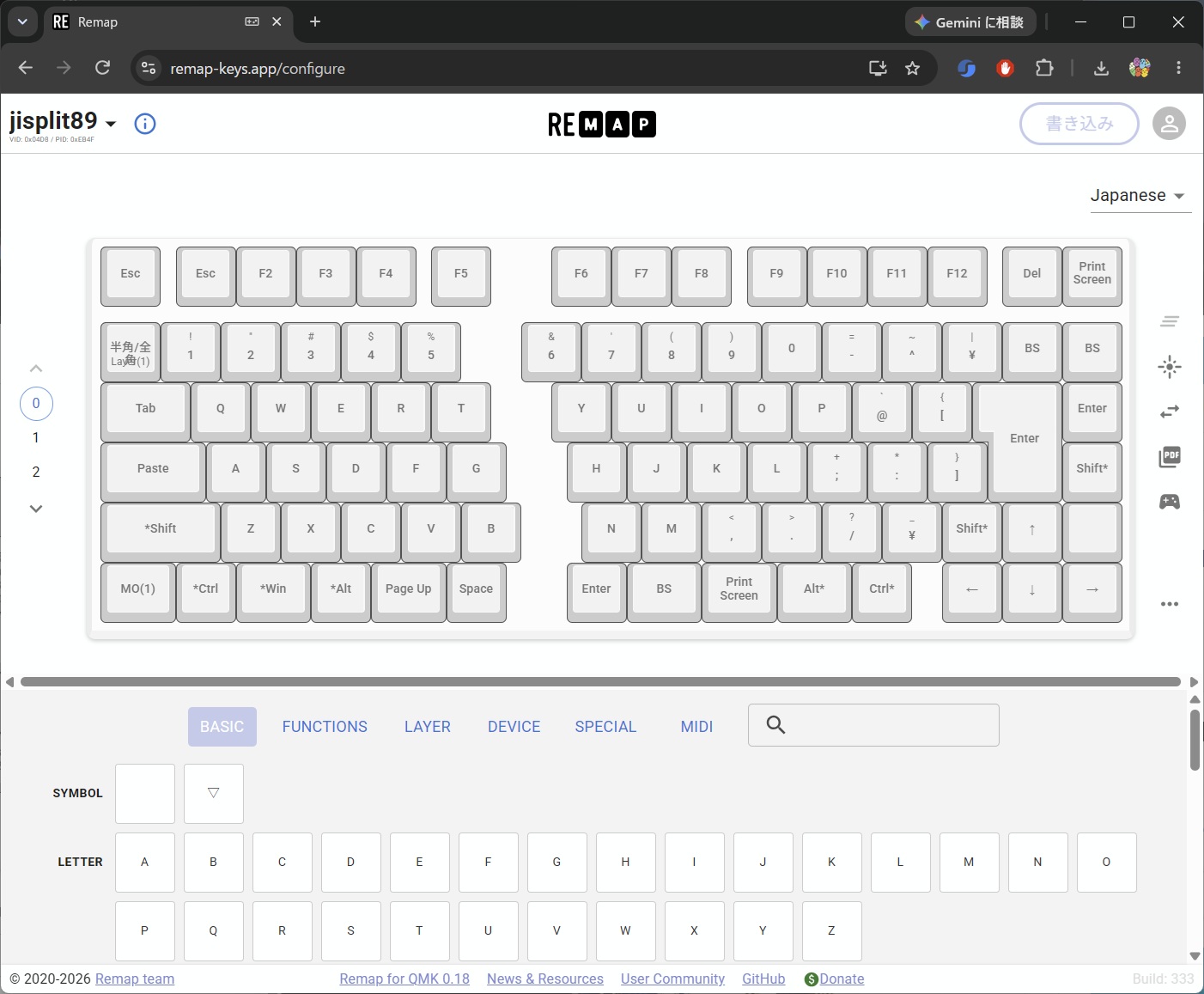Select layer 0
The height and width of the screenshot is (994, 1204).
36,403
